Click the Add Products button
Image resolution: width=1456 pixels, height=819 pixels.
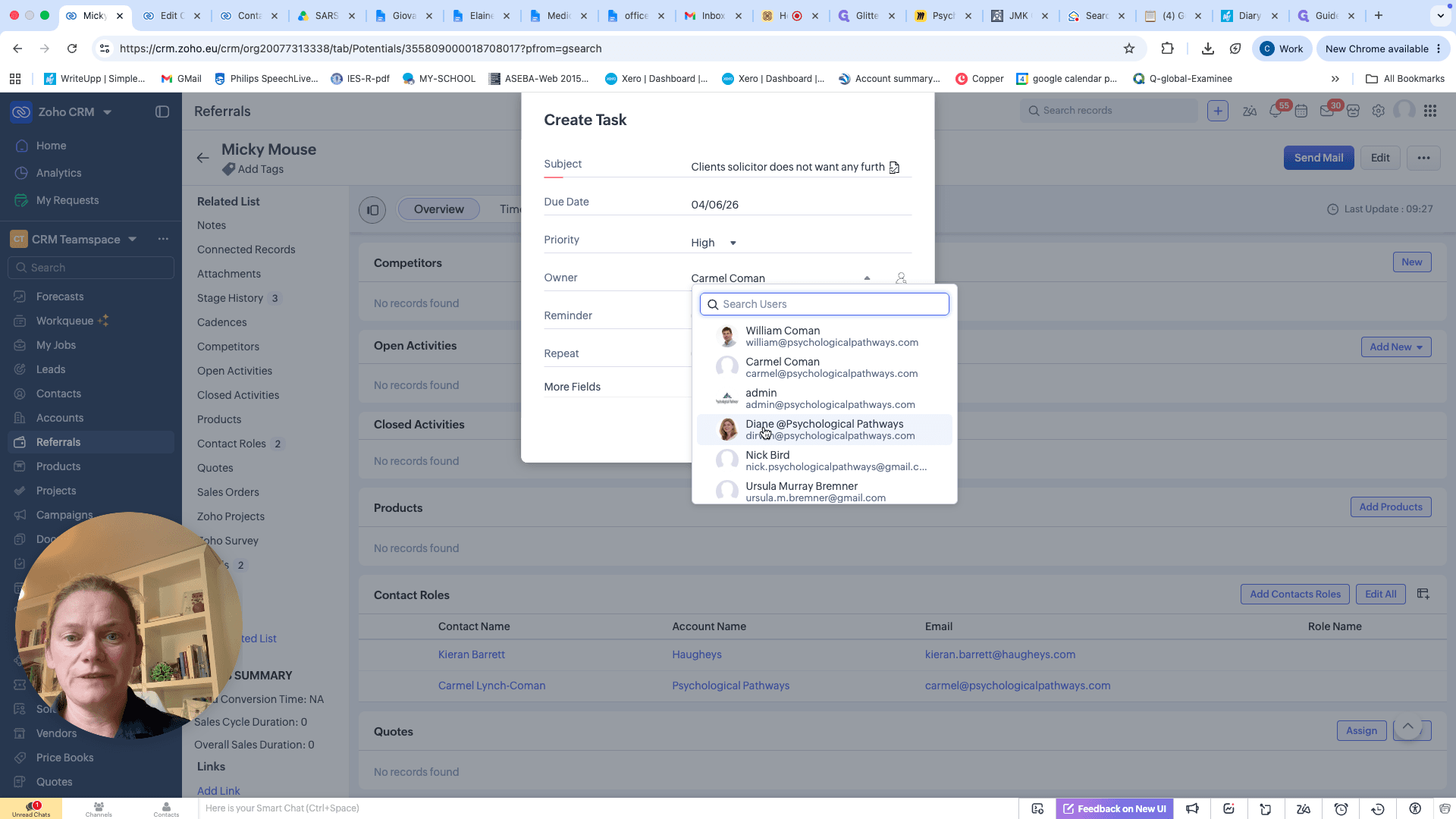click(1390, 507)
